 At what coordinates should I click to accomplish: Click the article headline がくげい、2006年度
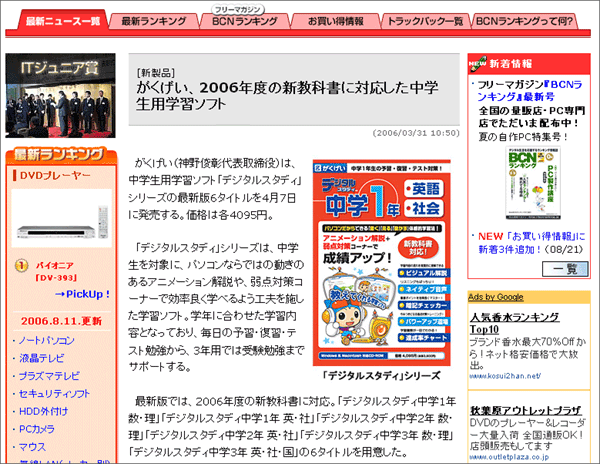coord(287,96)
